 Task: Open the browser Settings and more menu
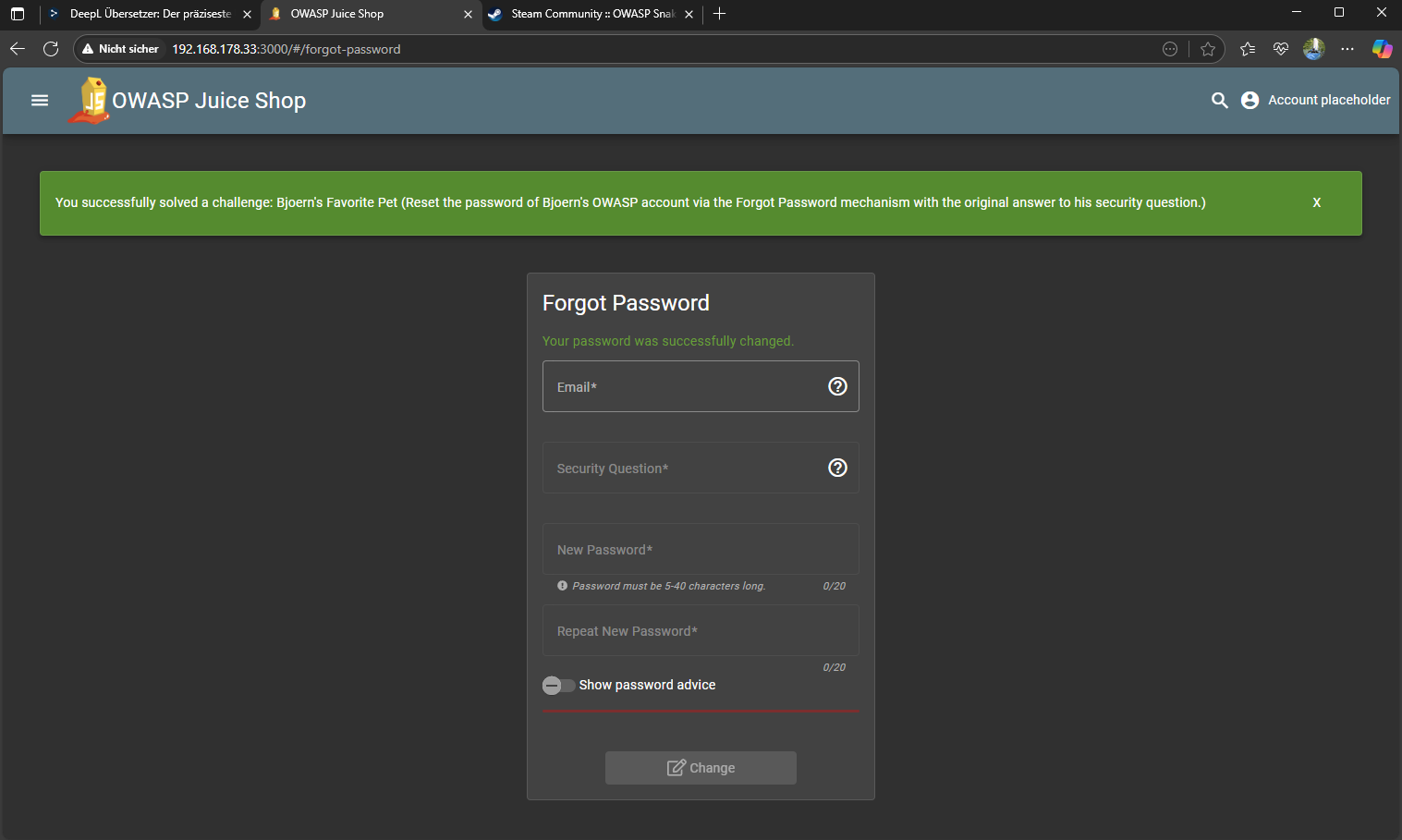pos(1347,49)
